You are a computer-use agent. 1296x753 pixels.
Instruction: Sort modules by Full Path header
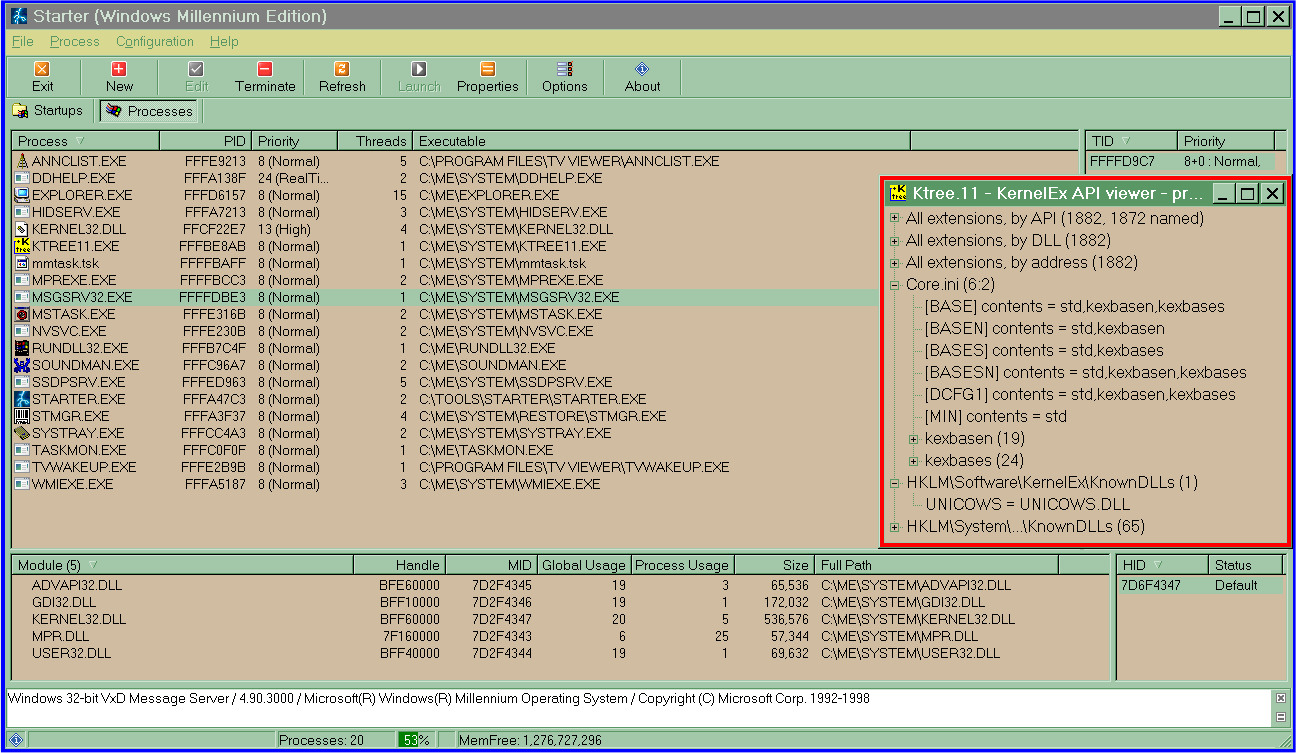tap(935, 565)
